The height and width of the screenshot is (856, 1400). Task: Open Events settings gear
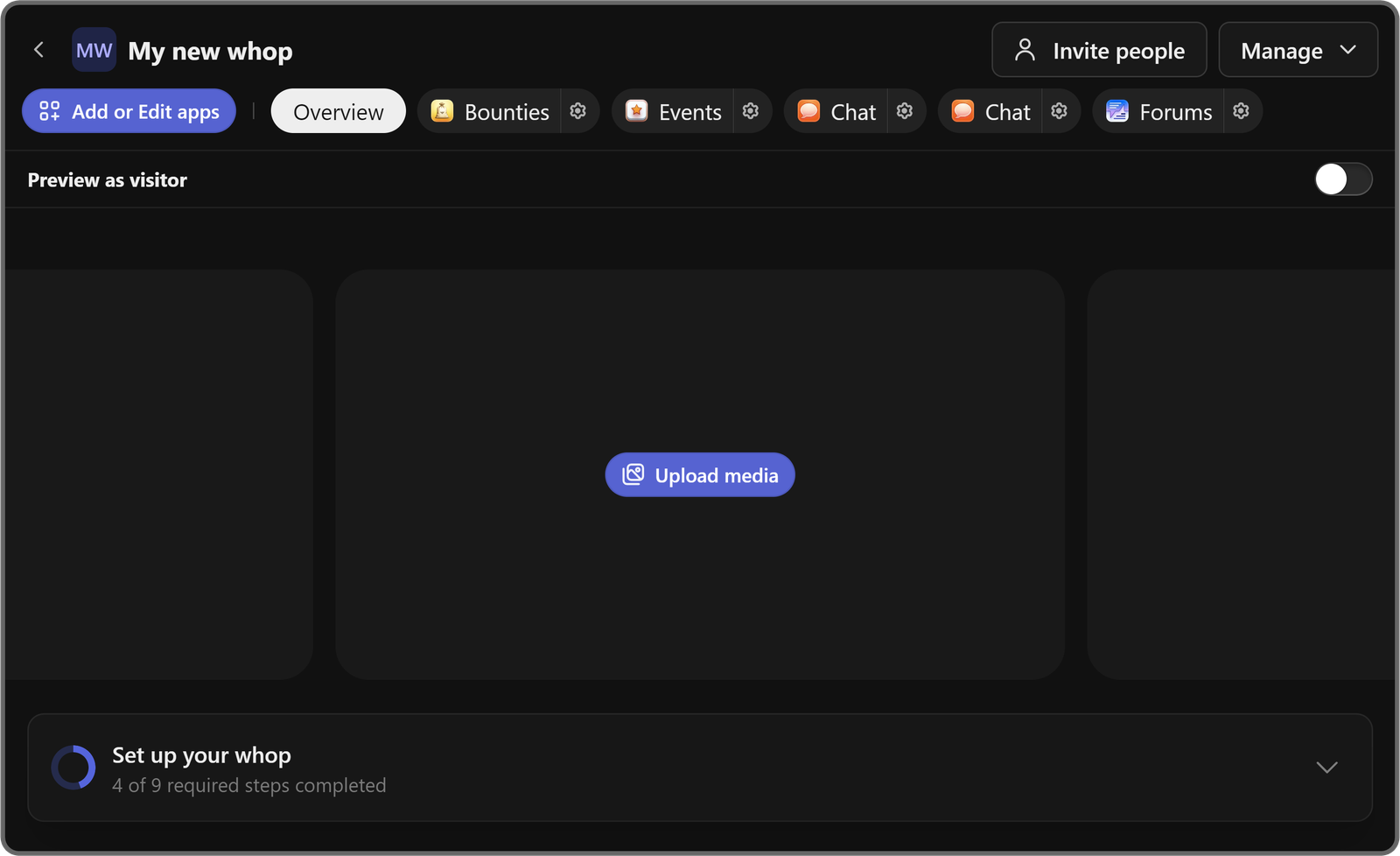(750, 111)
